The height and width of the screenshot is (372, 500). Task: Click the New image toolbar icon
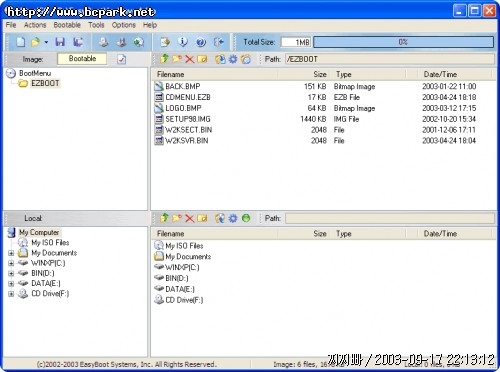[21, 42]
